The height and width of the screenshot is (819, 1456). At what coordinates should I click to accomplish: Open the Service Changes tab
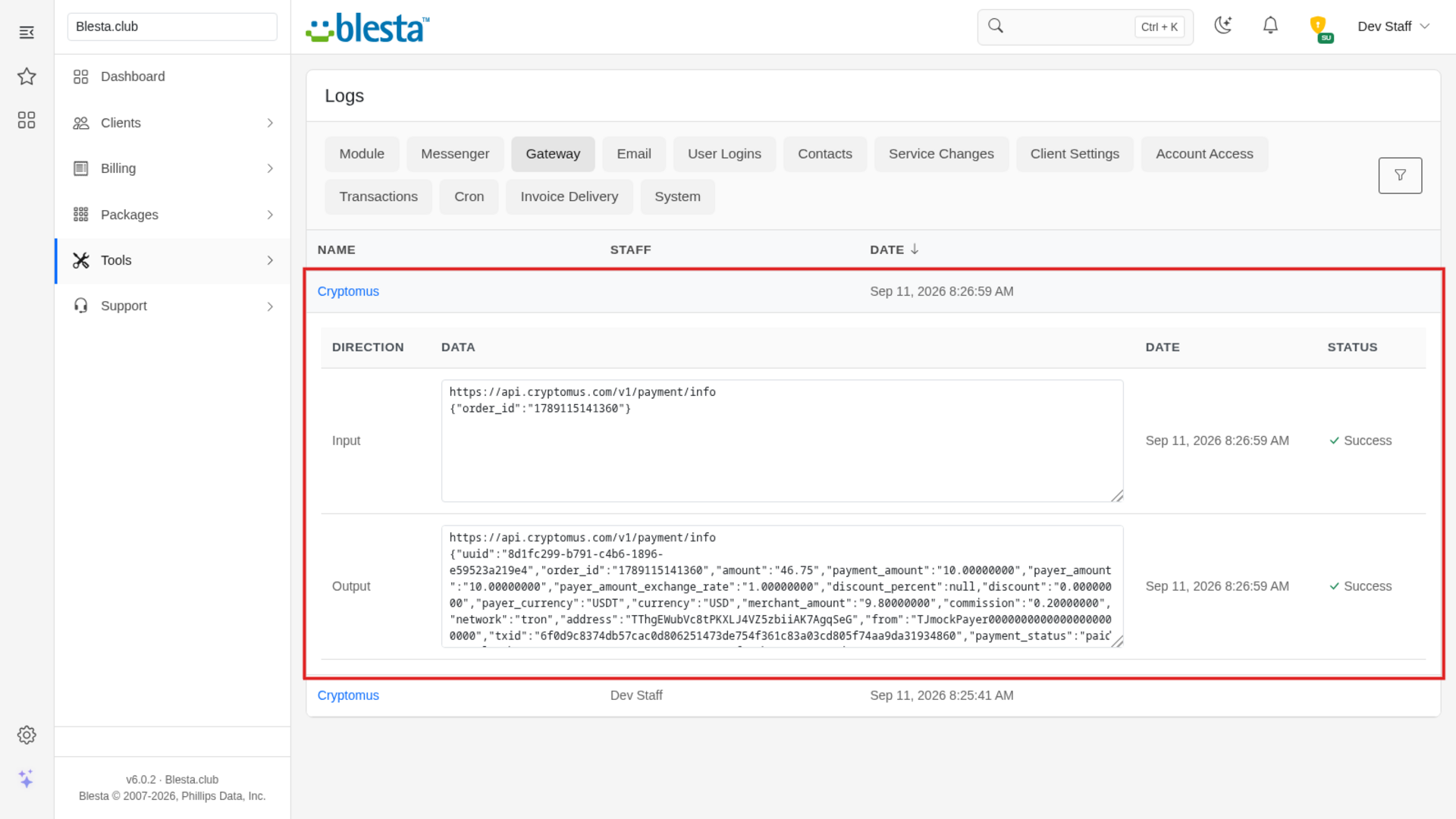pyautogui.click(x=941, y=154)
